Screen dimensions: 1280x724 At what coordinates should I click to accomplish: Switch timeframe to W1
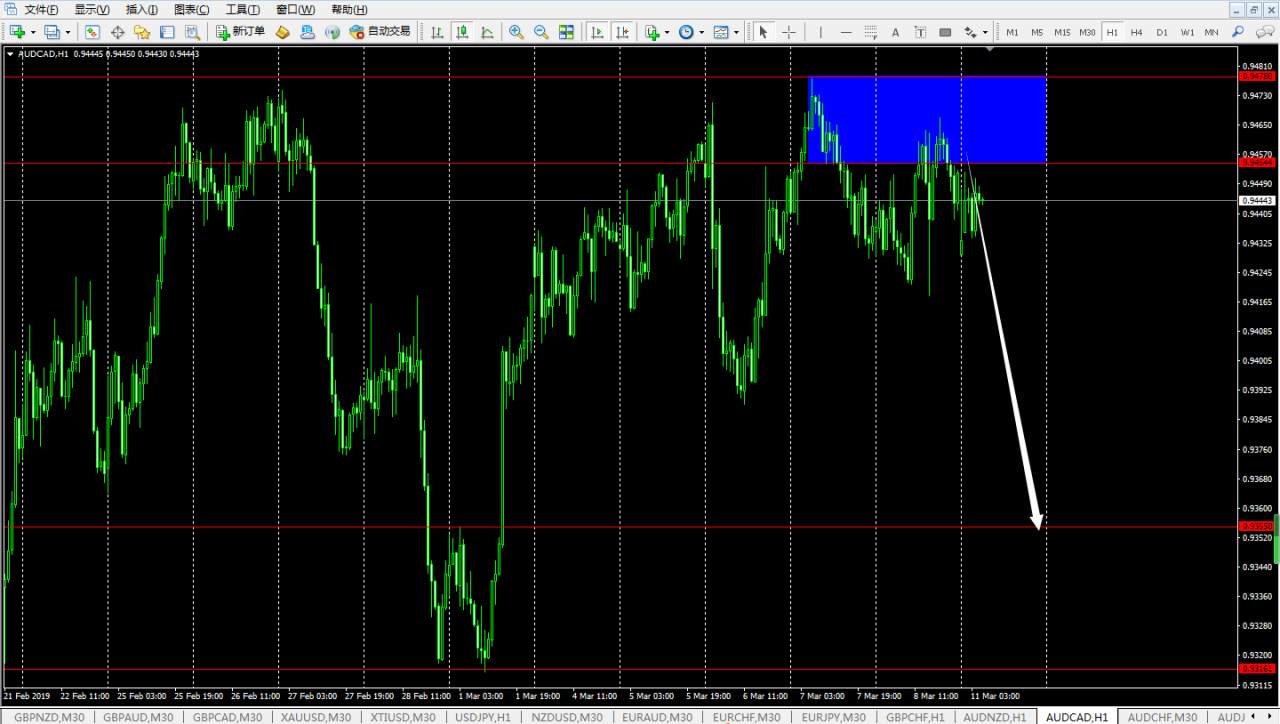tap(1187, 32)
